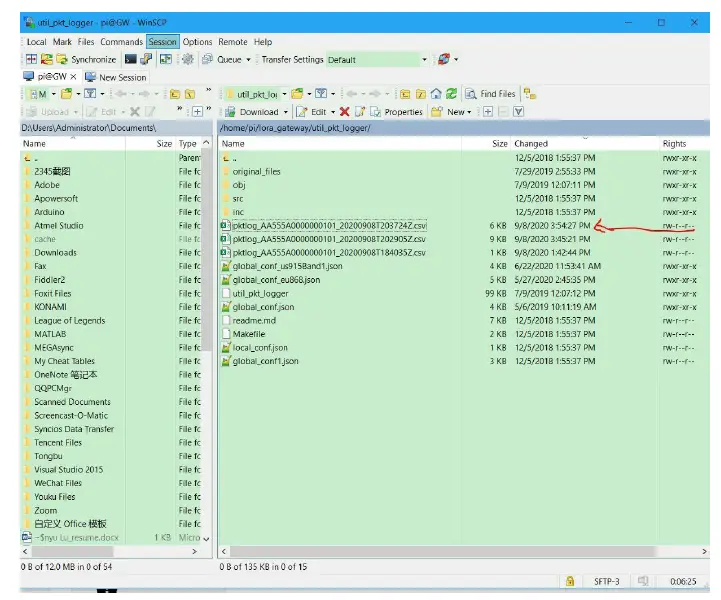Viewport: 721px width, 600px height.
Task: Click the session lock icon in status bar
Action: (x=570, y=581)
